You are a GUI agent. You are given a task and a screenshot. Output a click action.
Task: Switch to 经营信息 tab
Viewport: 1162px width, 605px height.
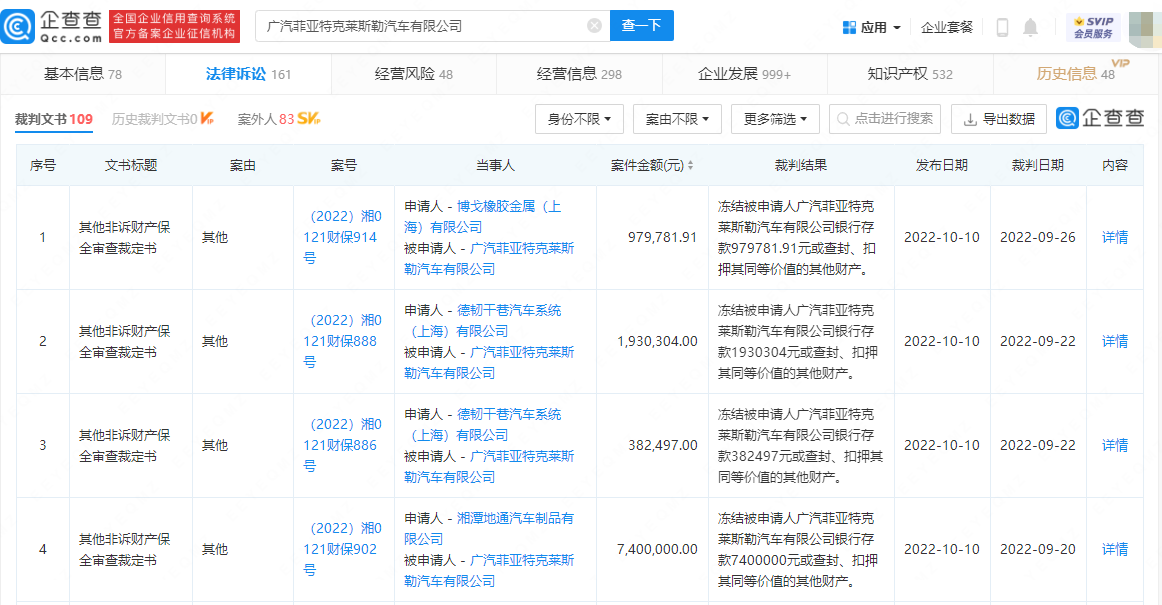[x=579, y=74]
